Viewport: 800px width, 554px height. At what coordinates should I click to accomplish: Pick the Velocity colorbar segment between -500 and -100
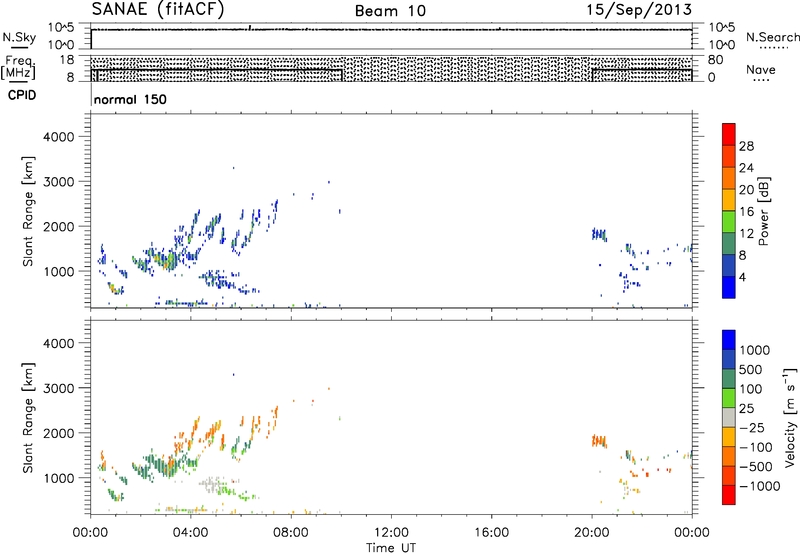click(729, 456)
